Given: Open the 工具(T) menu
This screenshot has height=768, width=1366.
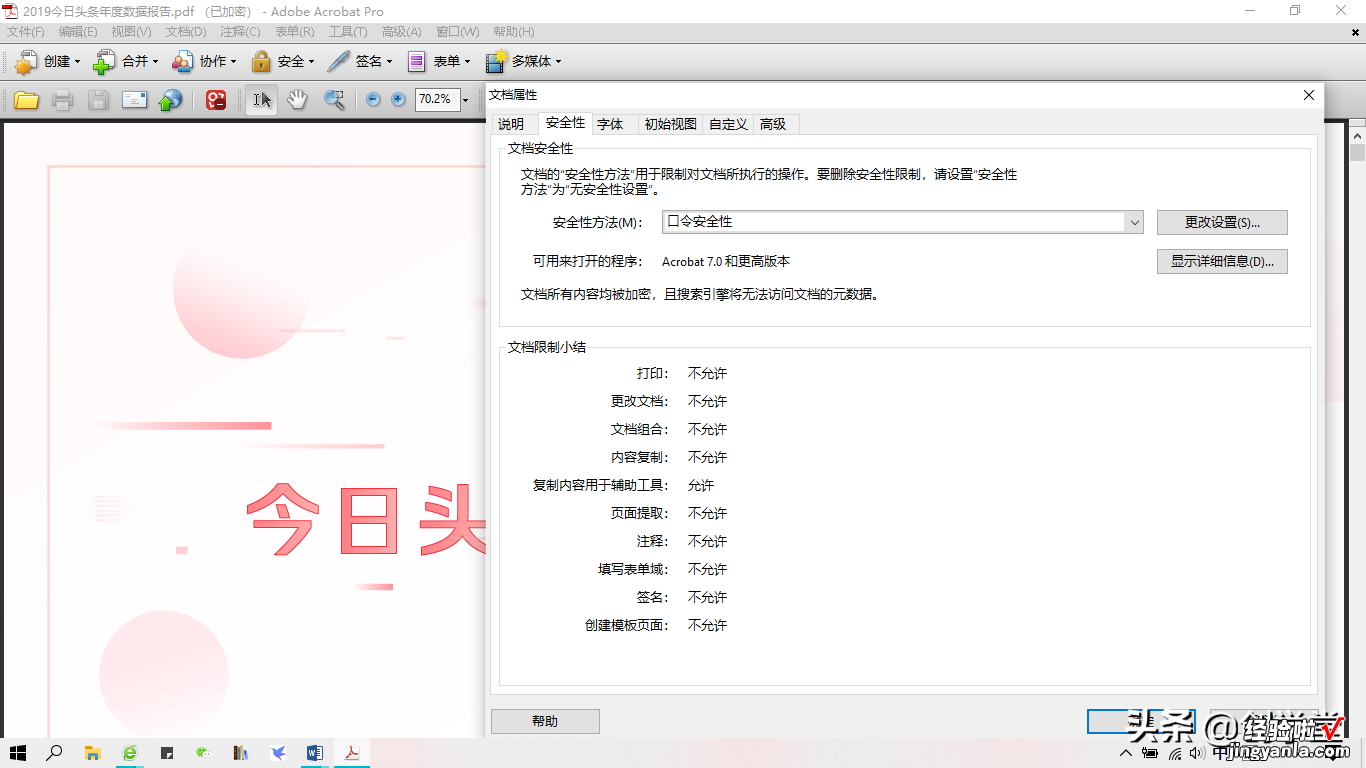Looking at the screenshot, I should pyautogui.click(x=348, y=32).
